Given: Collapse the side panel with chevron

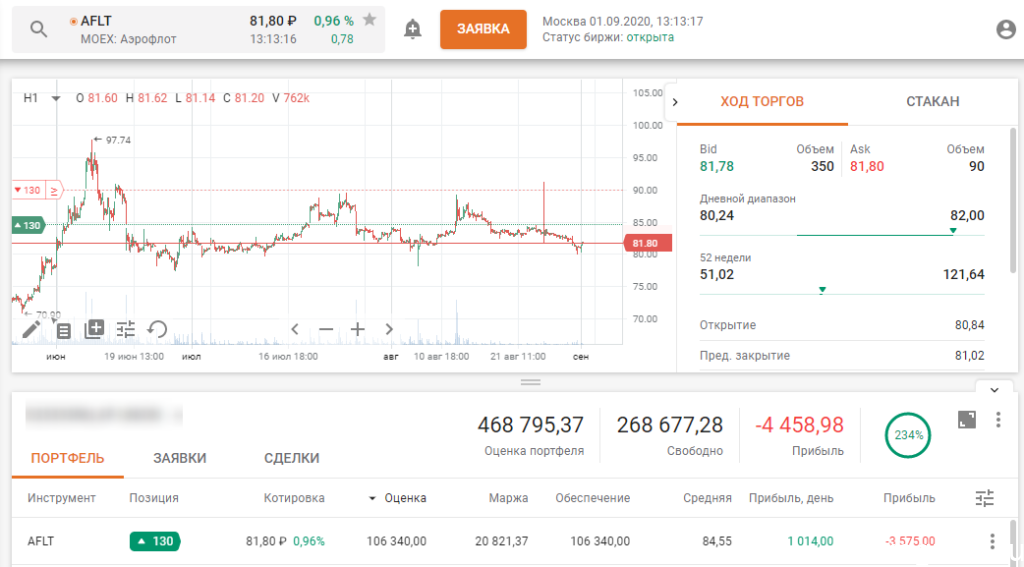Looking at the screenshot, I should (675, 102).
